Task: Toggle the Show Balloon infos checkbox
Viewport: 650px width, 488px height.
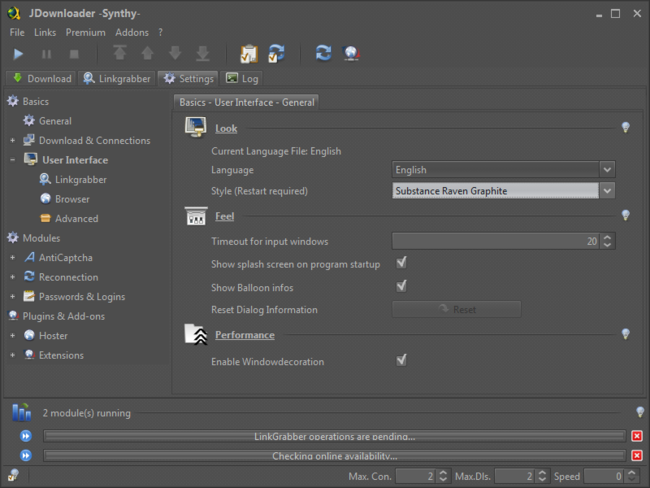Action: [401, 286]
